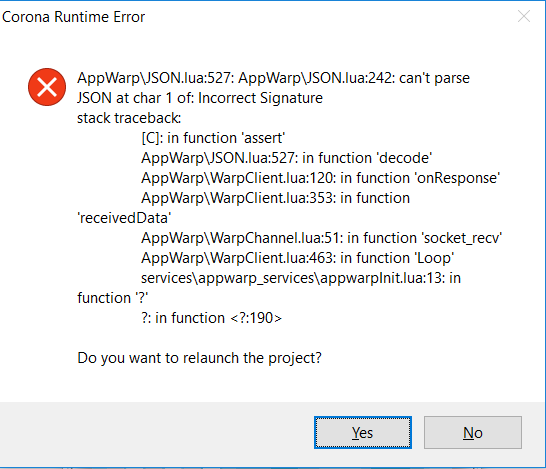This screenshot has width=546, height=469.
Task: Select the "can't parse" first error line
Action: click(273, 78)
